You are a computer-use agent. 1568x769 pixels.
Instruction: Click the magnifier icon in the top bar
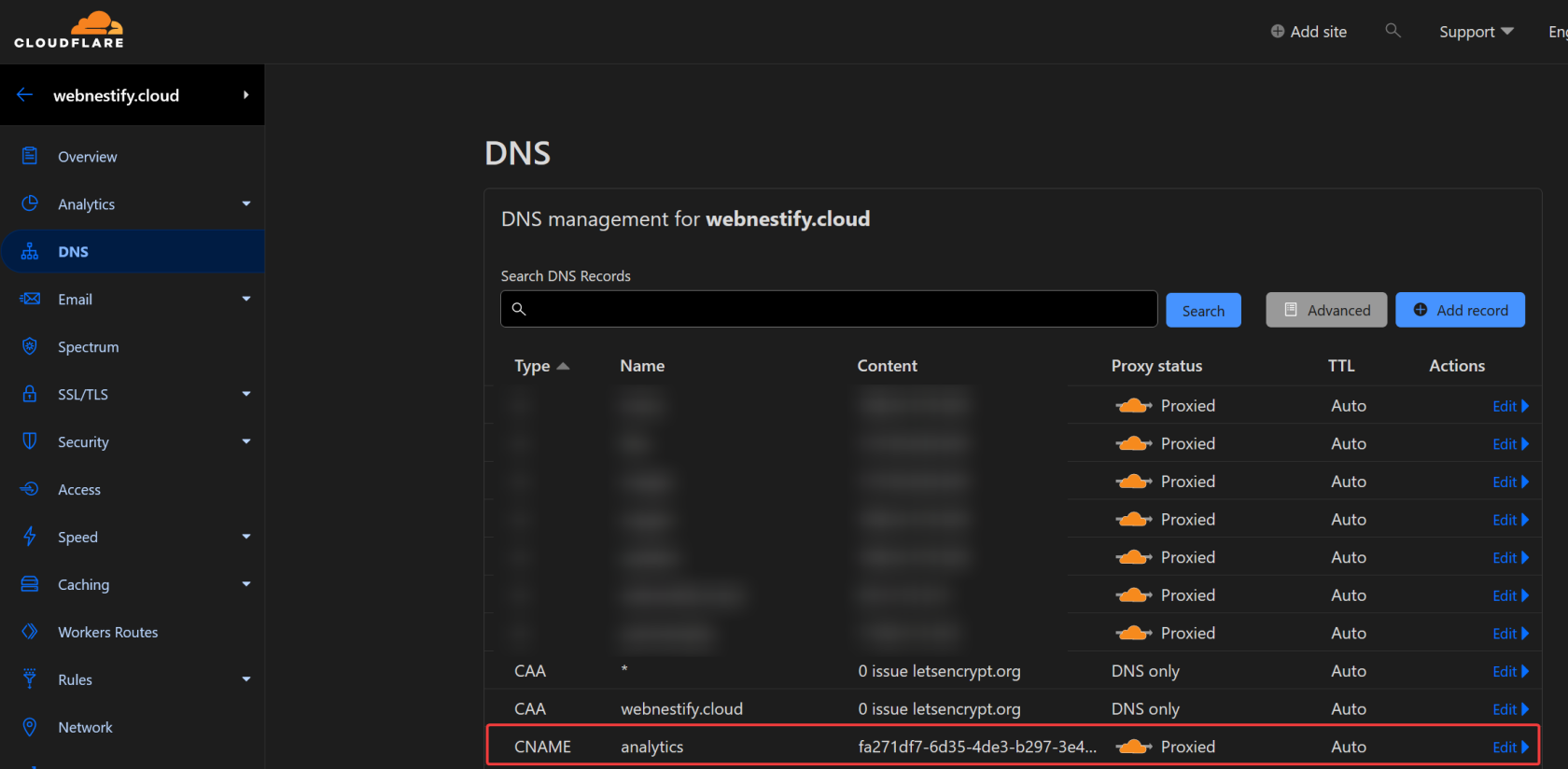(1393, 31)
